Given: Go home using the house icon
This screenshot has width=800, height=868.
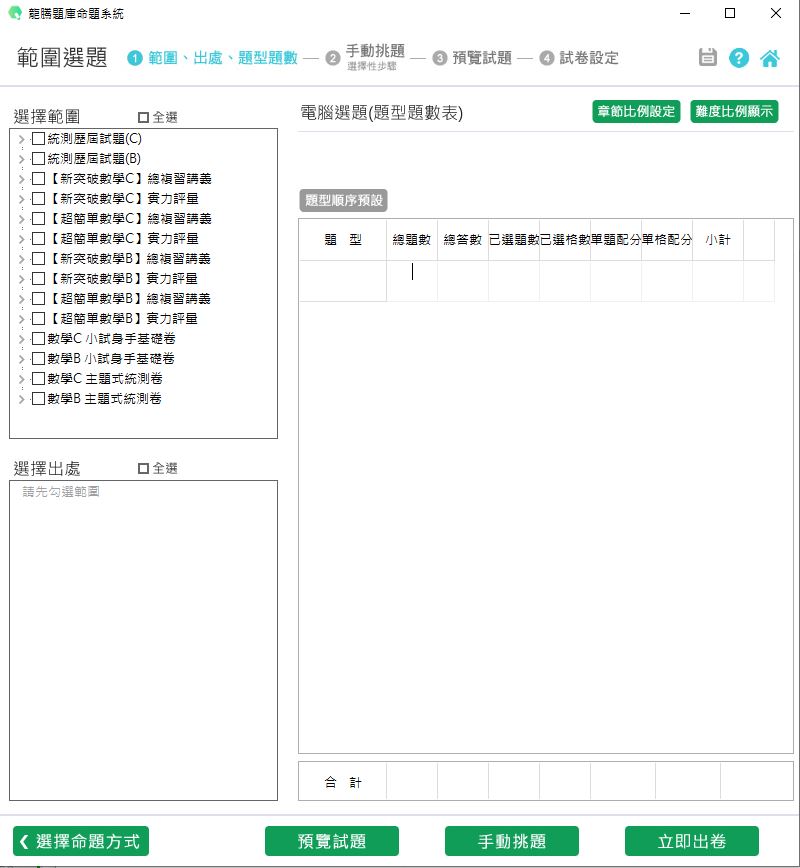Looking at the screenshot, I should (770, 58).
